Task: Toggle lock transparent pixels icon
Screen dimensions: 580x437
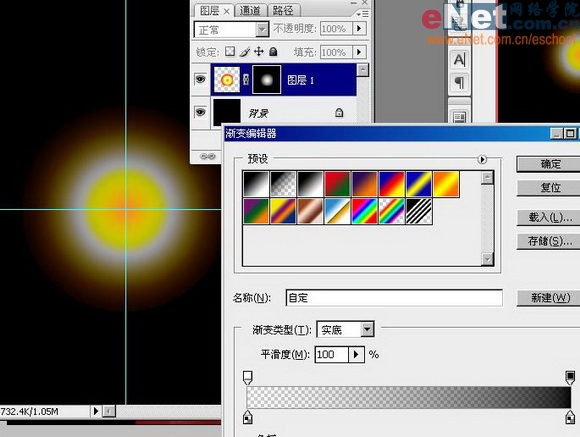Action: (x=230, y=51)
